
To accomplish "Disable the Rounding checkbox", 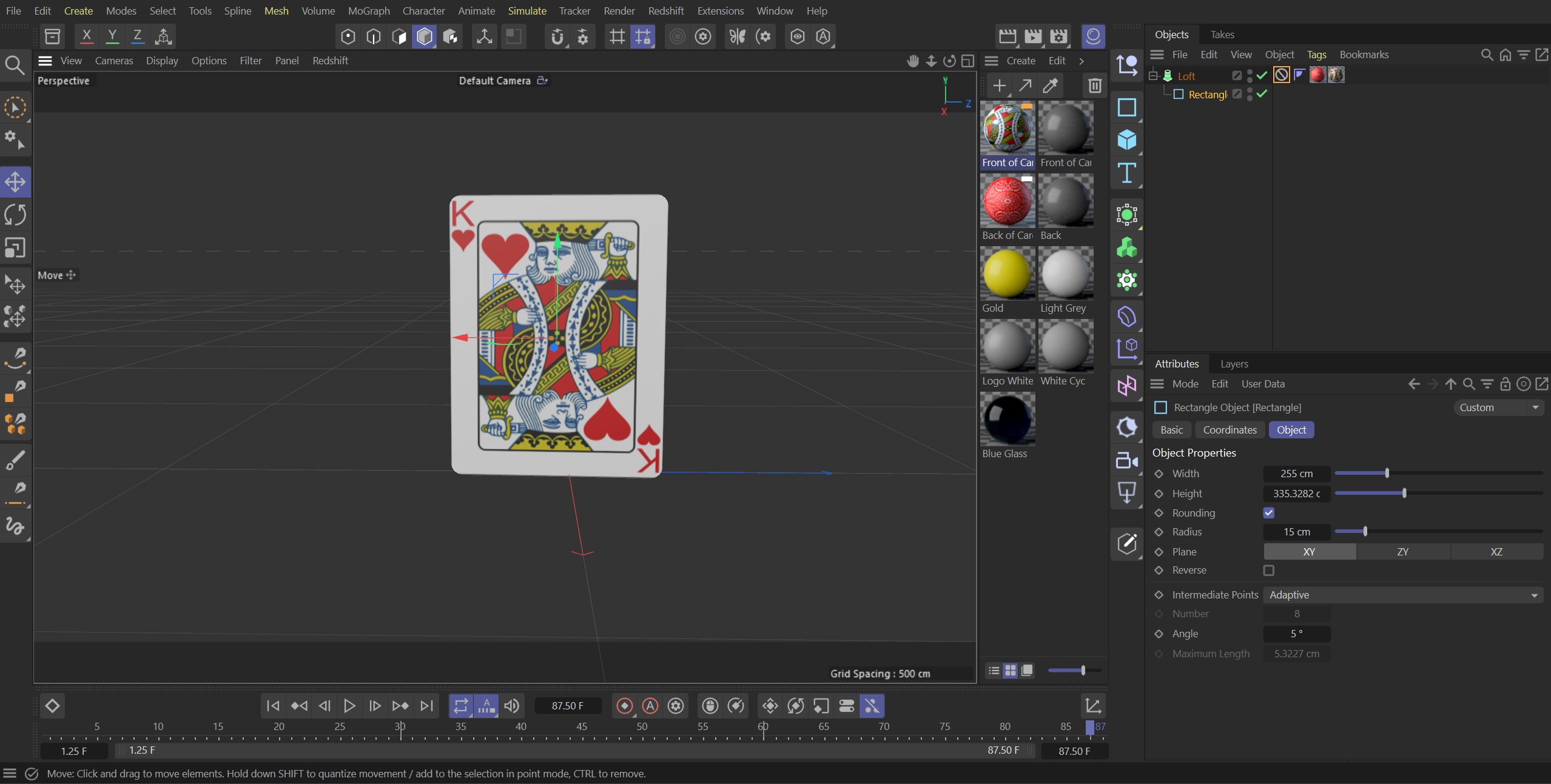I will [x=1268, y=512].
